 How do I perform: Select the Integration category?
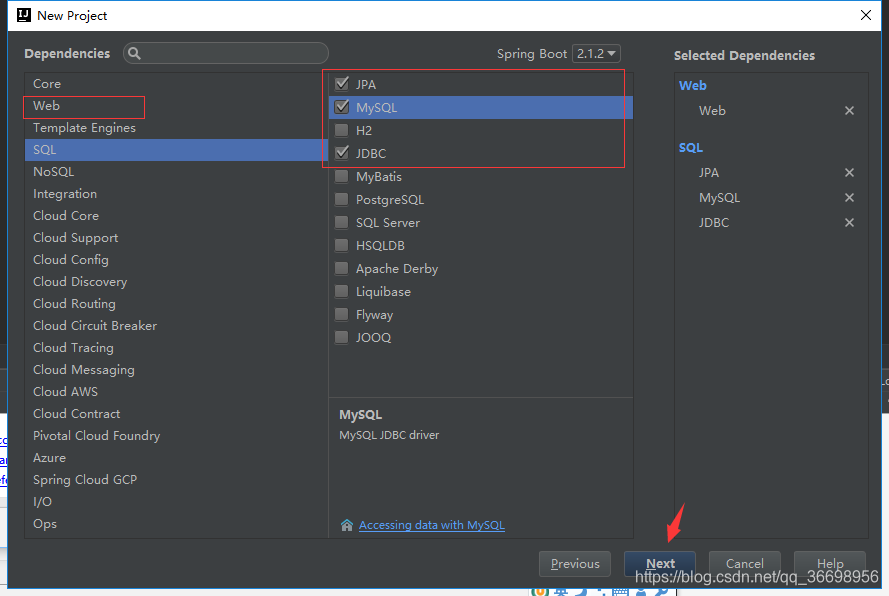click(x=176, y=194)
